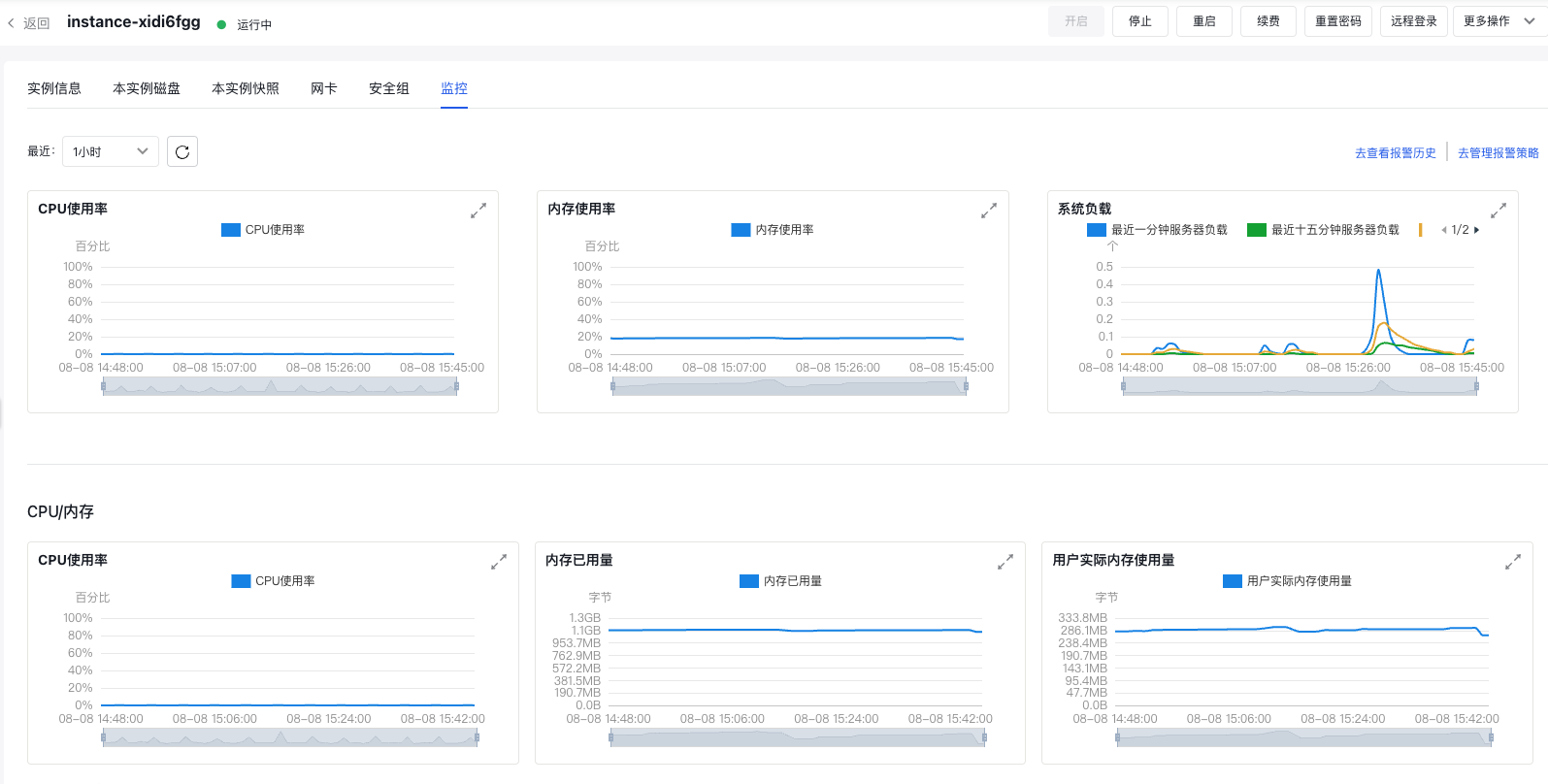Expand the 系统负载 chart fullscreen
This screenshot has height=784, width=1548.
coord(1499,210)
